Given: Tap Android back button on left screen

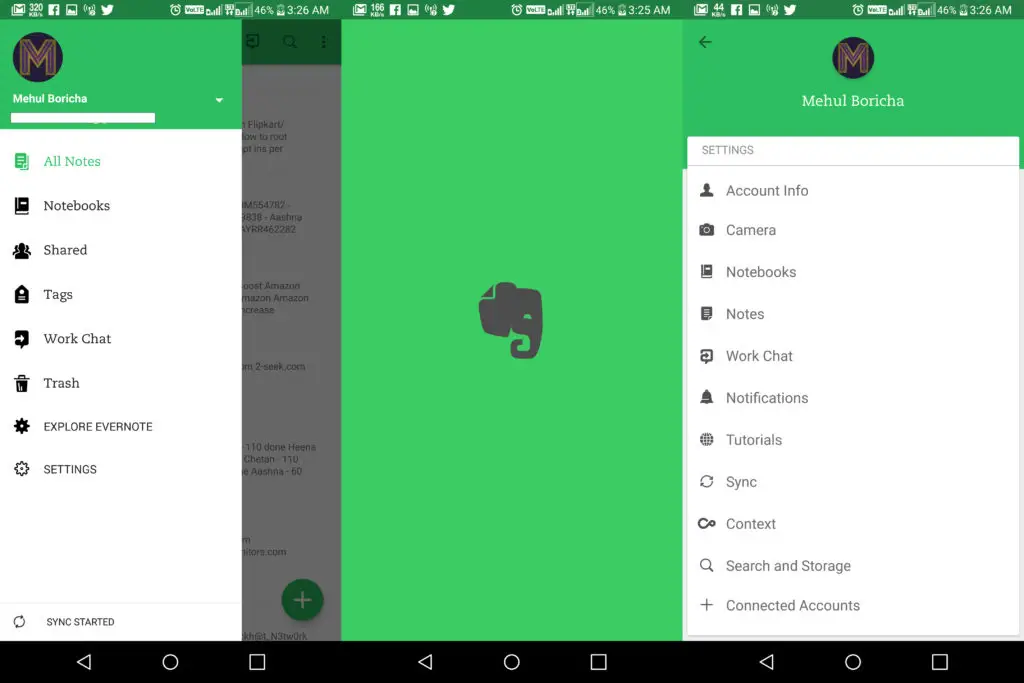Looking at the screenshot, I should 84,662.
